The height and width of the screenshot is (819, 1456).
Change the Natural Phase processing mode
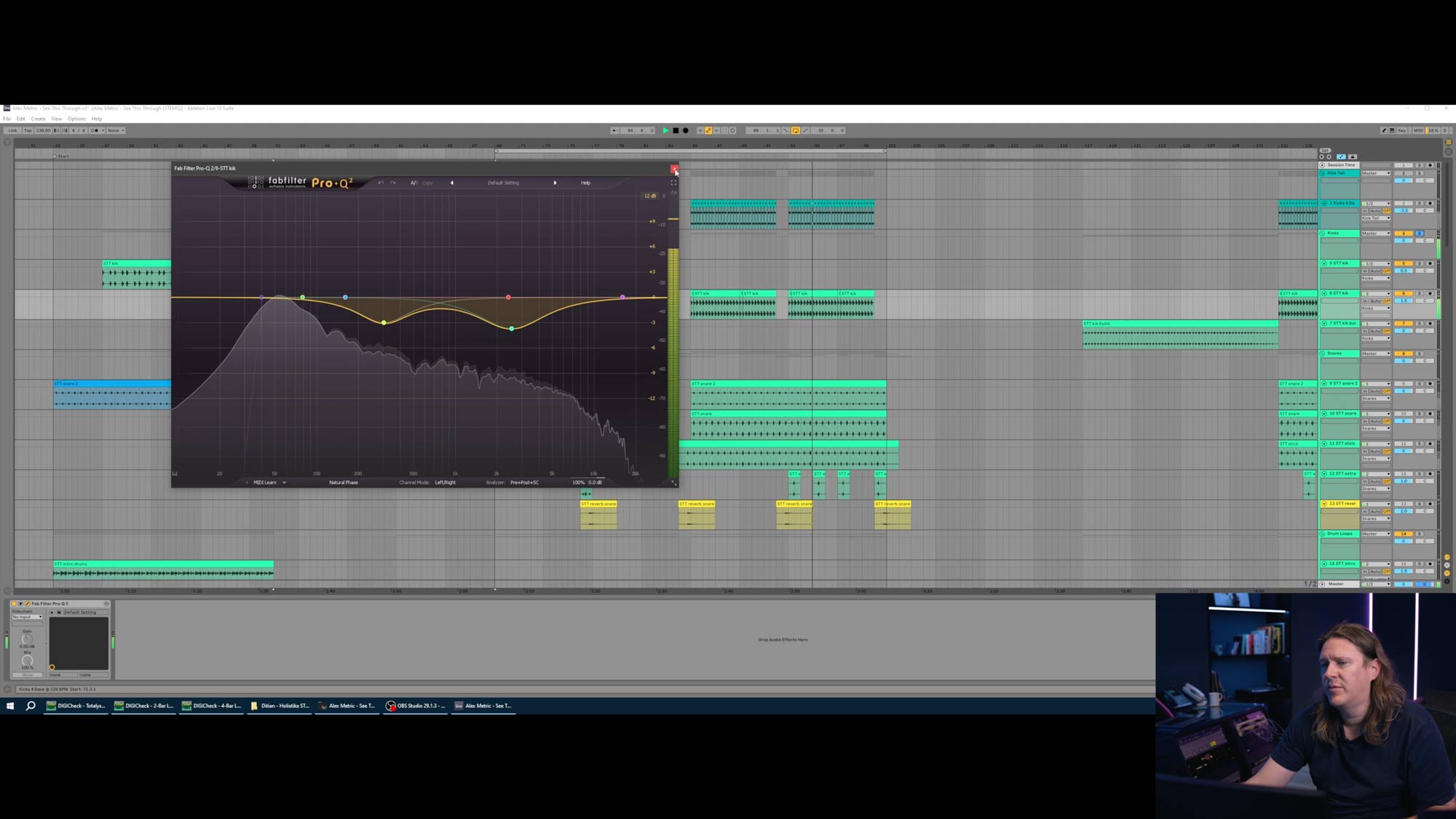[x=344, y=483]
